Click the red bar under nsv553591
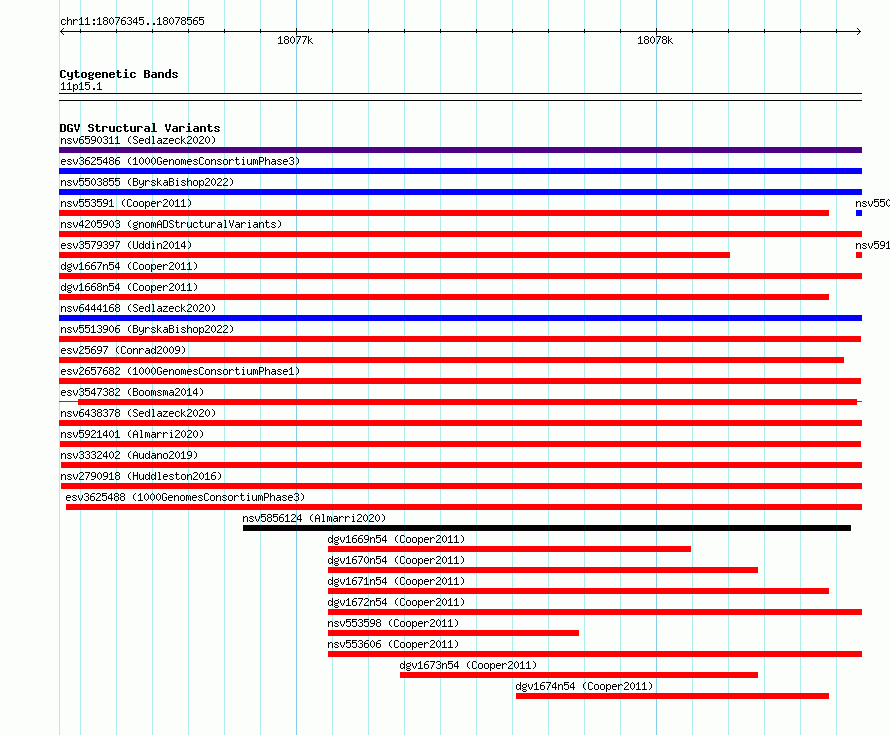This screenshot has height=735, width=890. [444, 213]
